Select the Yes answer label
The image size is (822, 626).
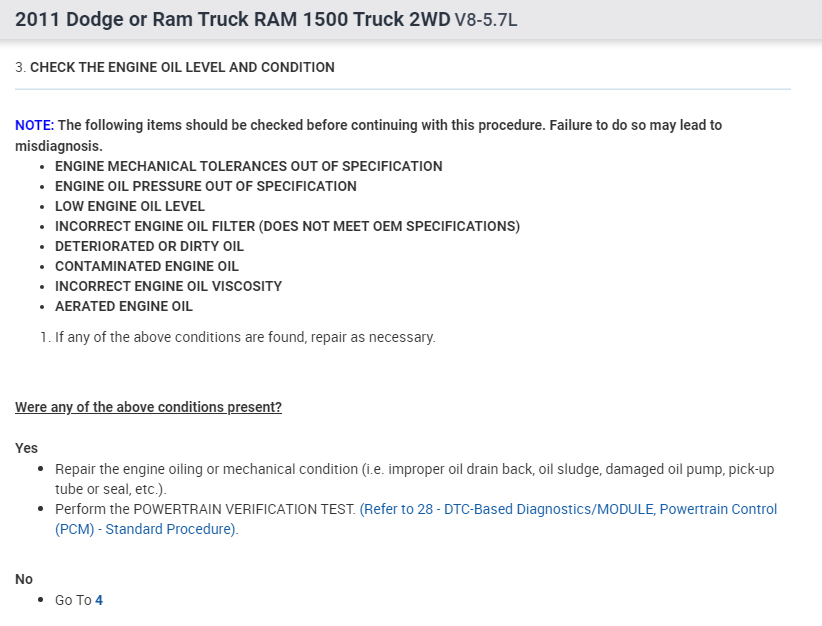coord(26,448)
